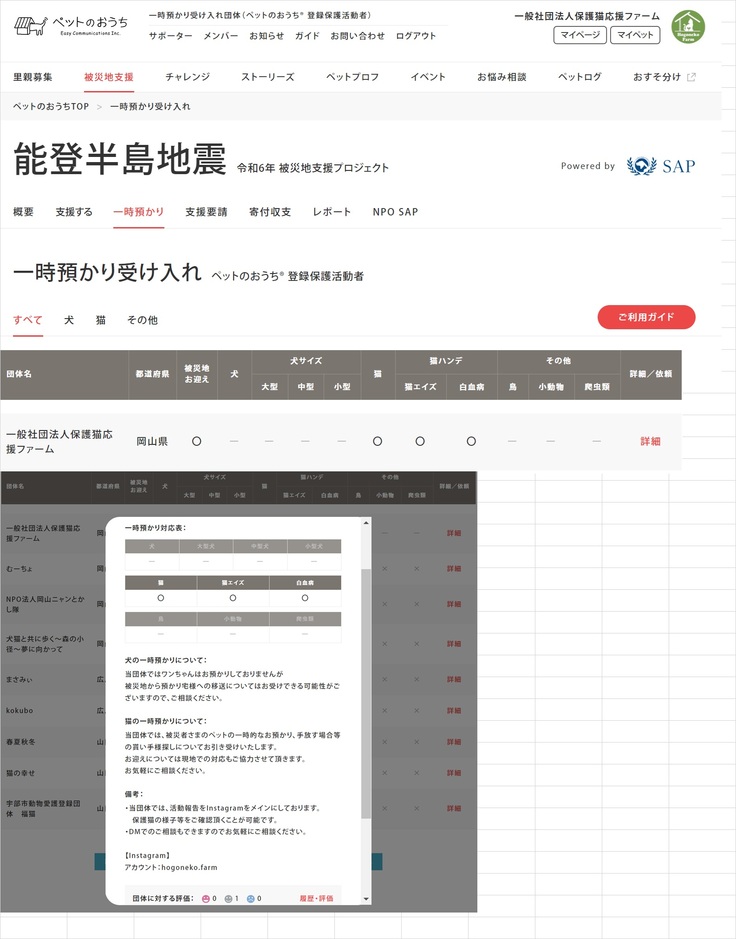Image resolution: width=736 pixels, height=939 pixels.
Task: Filter the list by 猫
Action: (100, 320)
